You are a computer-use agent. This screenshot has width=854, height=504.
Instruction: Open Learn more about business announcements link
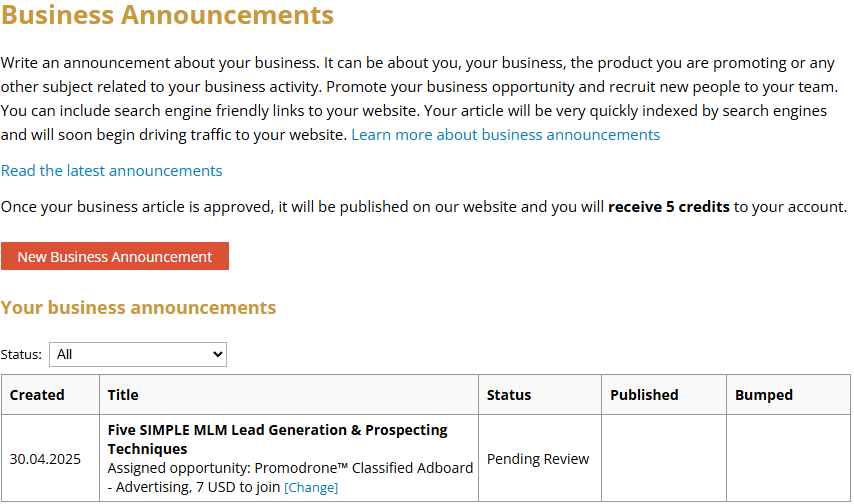(505, 135)
